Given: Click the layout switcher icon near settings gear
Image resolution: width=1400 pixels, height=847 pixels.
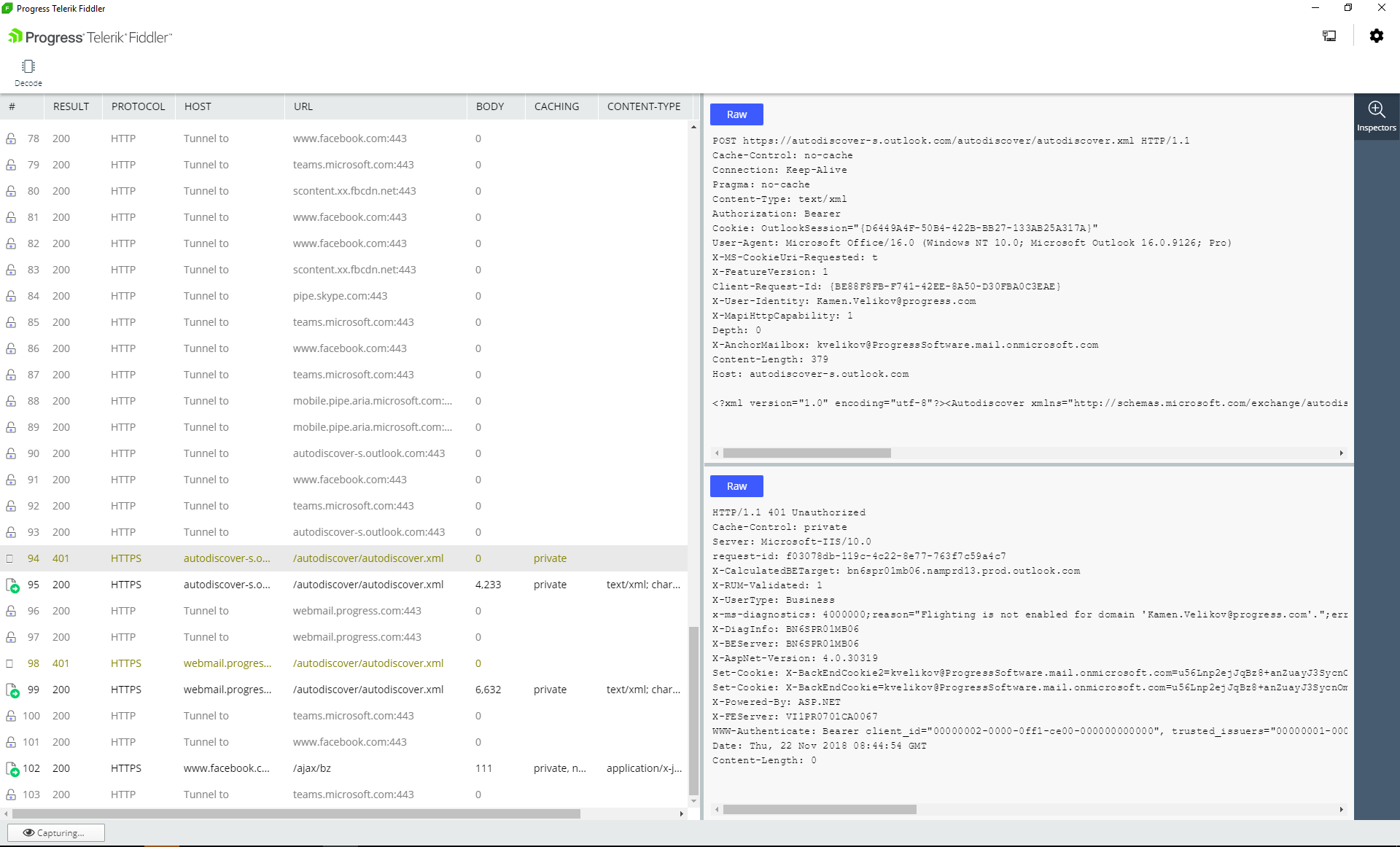Looking at the screenshot, I should [x=1329, y=36].
